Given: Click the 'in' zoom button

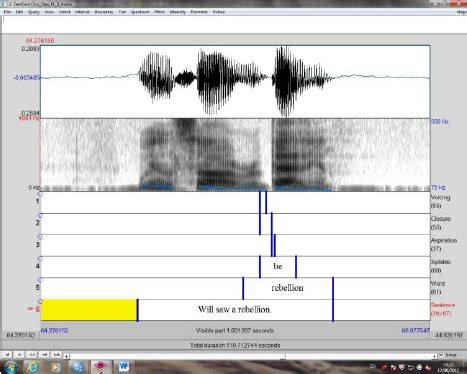Looking at the screenshot, I should 20,355.
